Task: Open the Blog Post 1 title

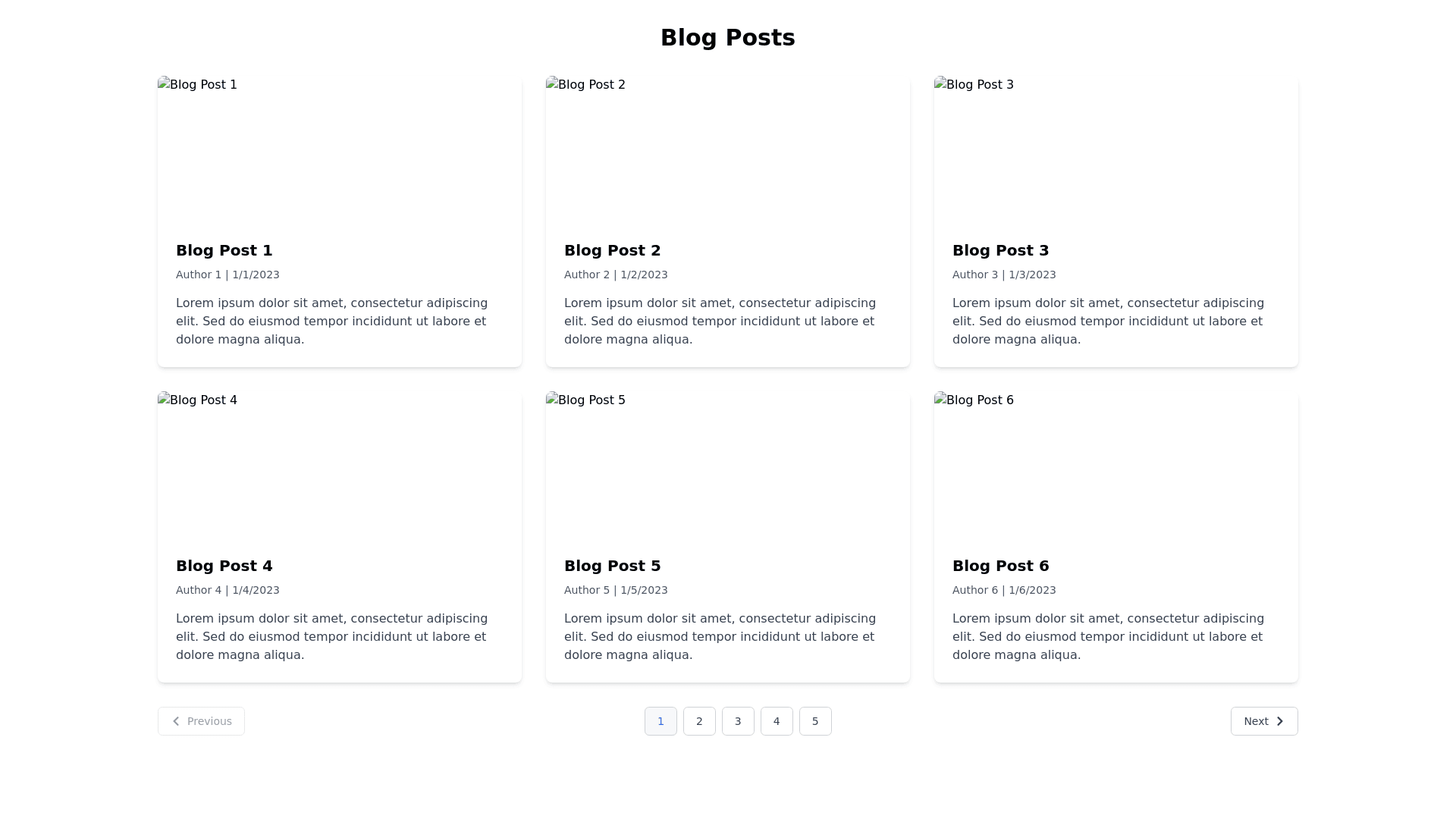Action: coord(224,250)
